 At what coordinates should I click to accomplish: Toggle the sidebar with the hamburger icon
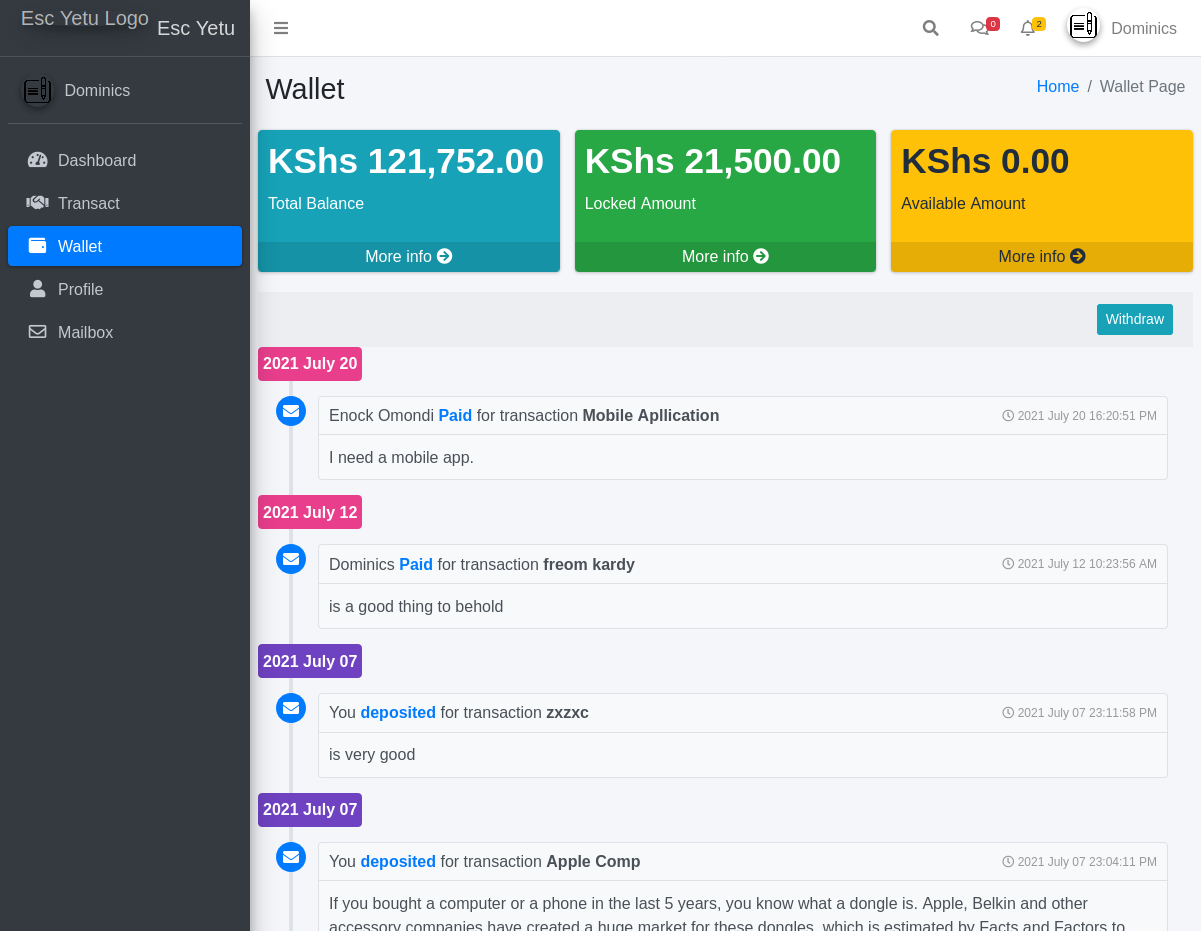coord(281,28)
